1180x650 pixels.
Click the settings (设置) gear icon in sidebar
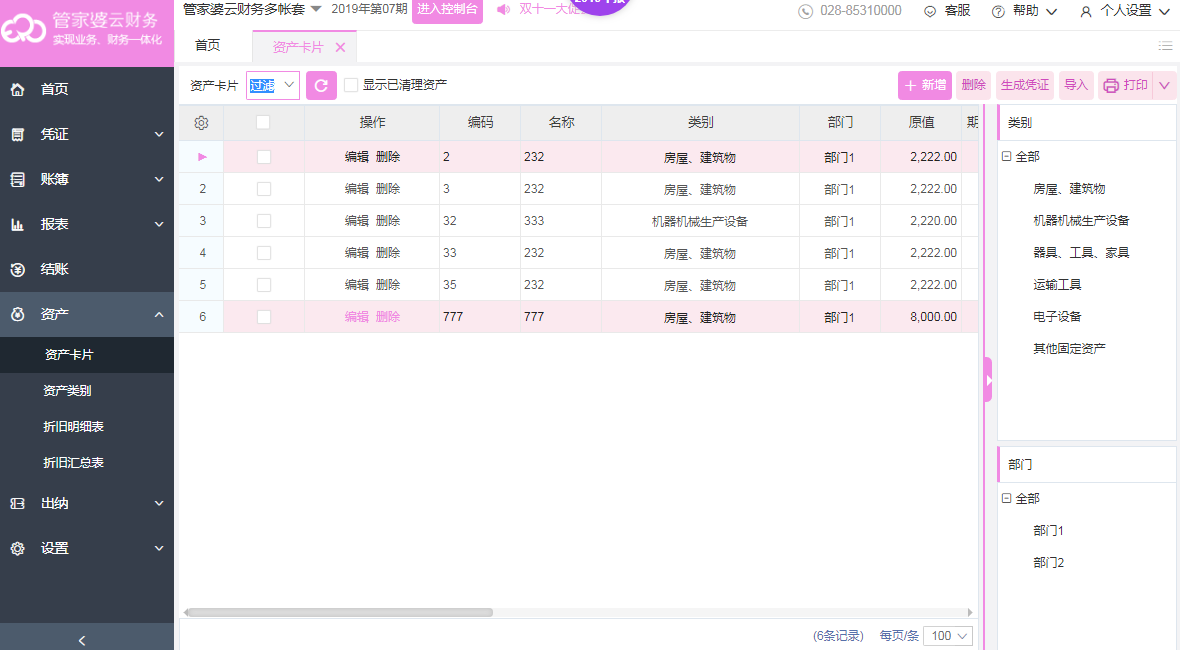coord(17,548)
